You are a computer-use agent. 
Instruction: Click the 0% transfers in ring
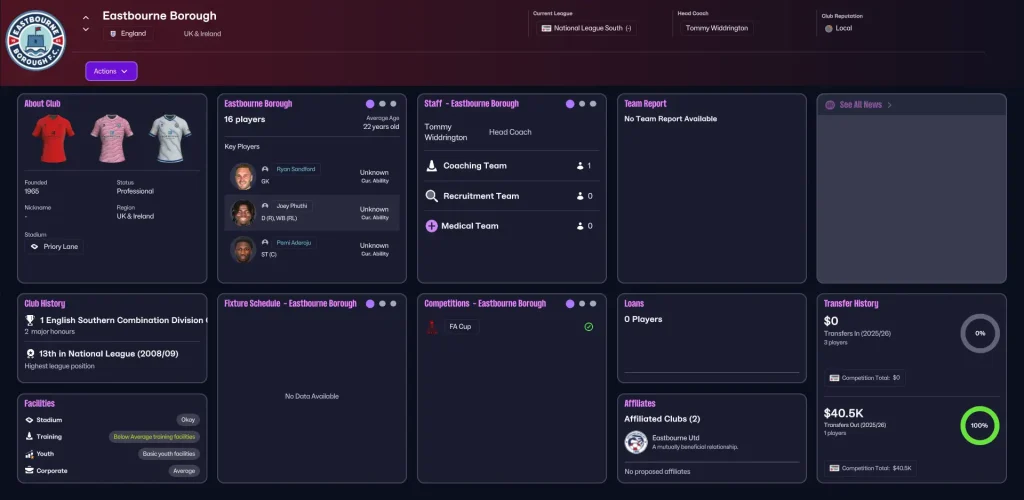tap(980, 333)
